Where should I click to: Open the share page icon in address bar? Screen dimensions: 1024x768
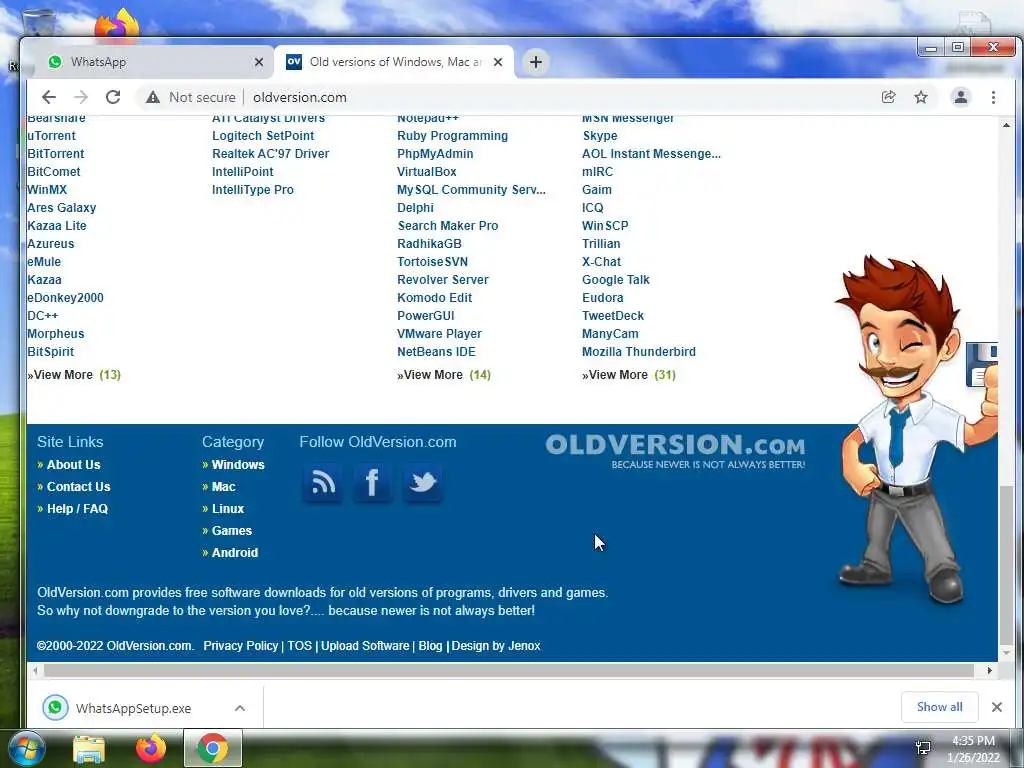[888, 97]
